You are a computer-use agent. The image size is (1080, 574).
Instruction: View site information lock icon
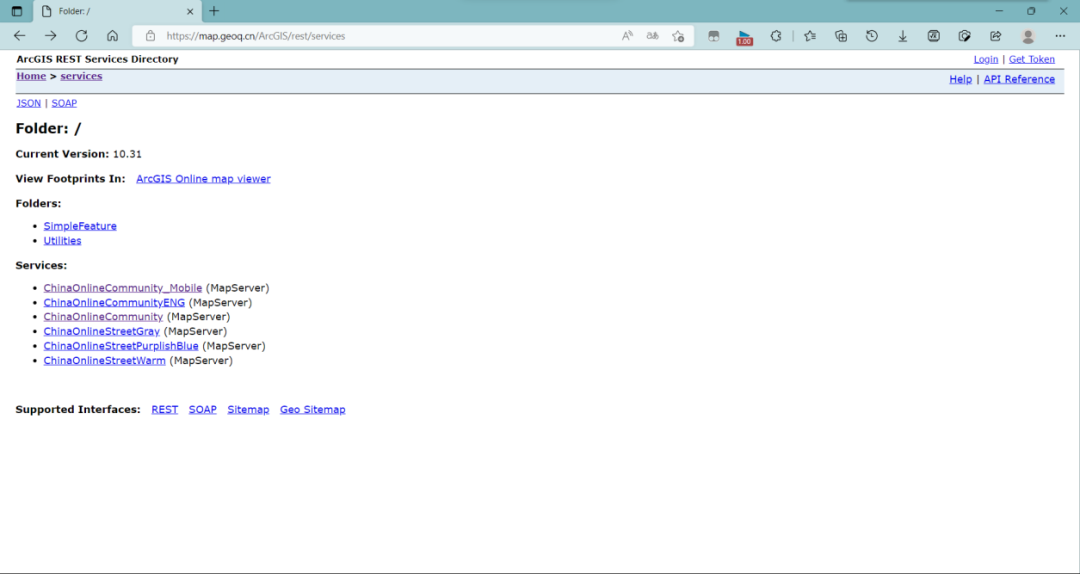tap(150, 36)
